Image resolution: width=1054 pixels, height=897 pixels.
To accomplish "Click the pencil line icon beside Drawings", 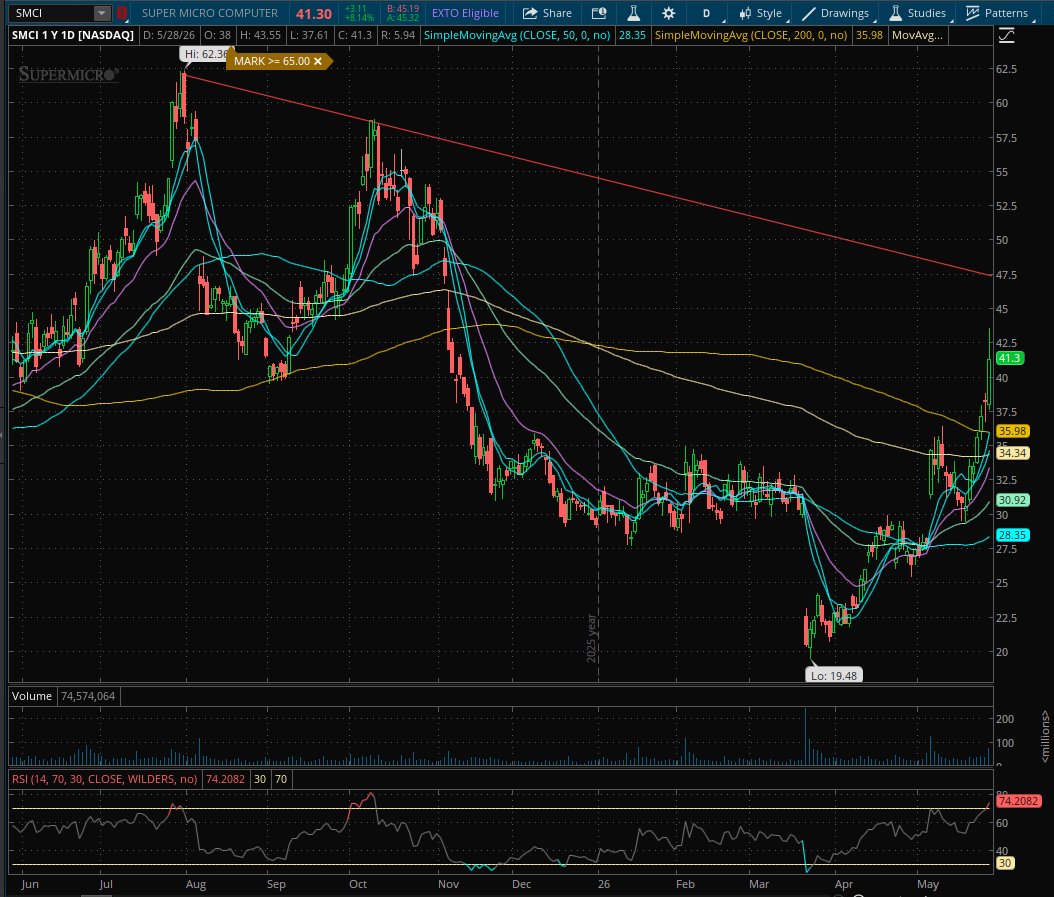I will [x=809, y=13].
